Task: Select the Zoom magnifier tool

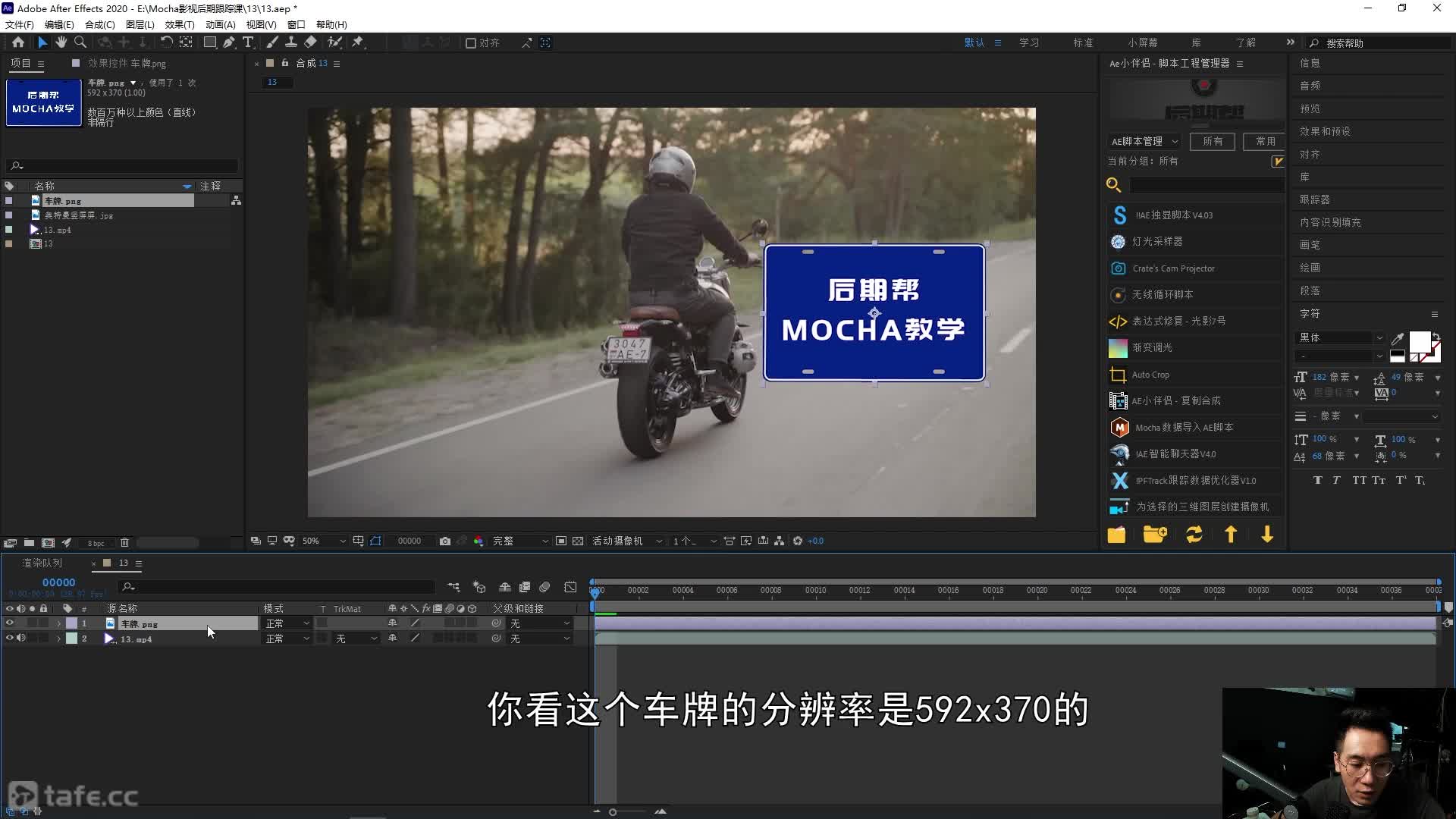Action: [80, 42]
